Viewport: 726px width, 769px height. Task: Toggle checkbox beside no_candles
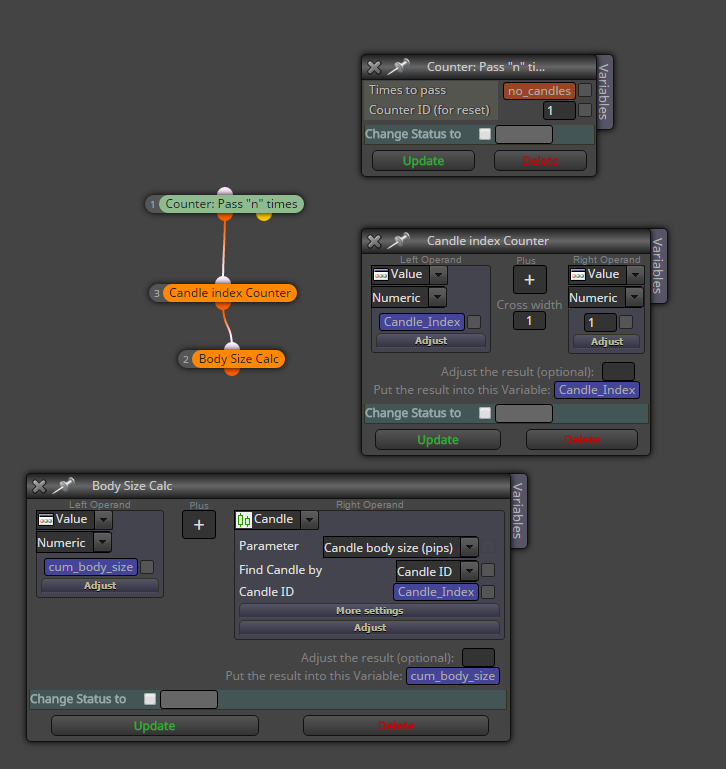point(585,90)
